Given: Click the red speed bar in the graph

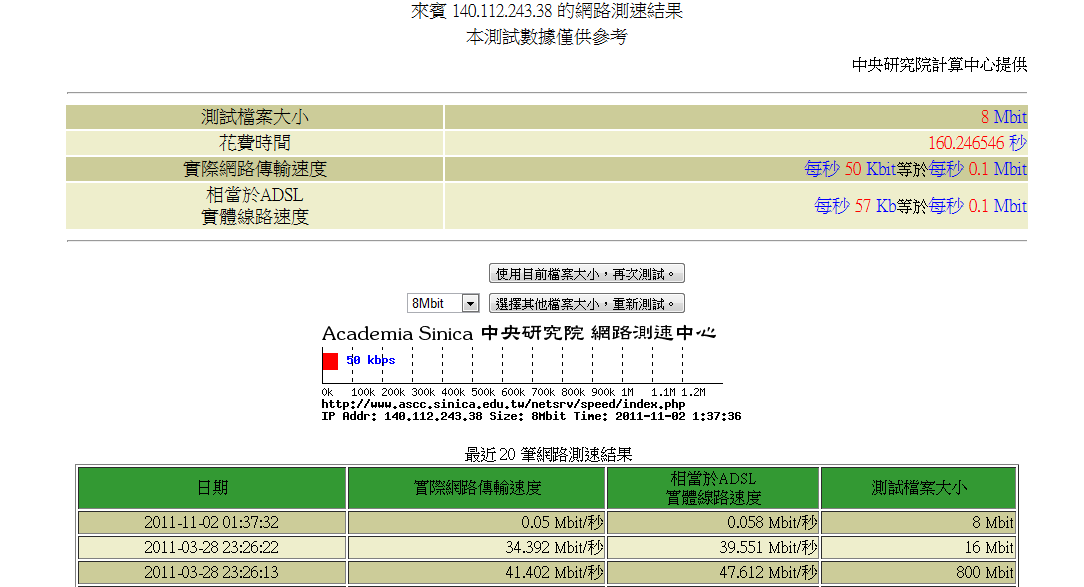Looking at the screenshot, I should [x=330, y=361].
